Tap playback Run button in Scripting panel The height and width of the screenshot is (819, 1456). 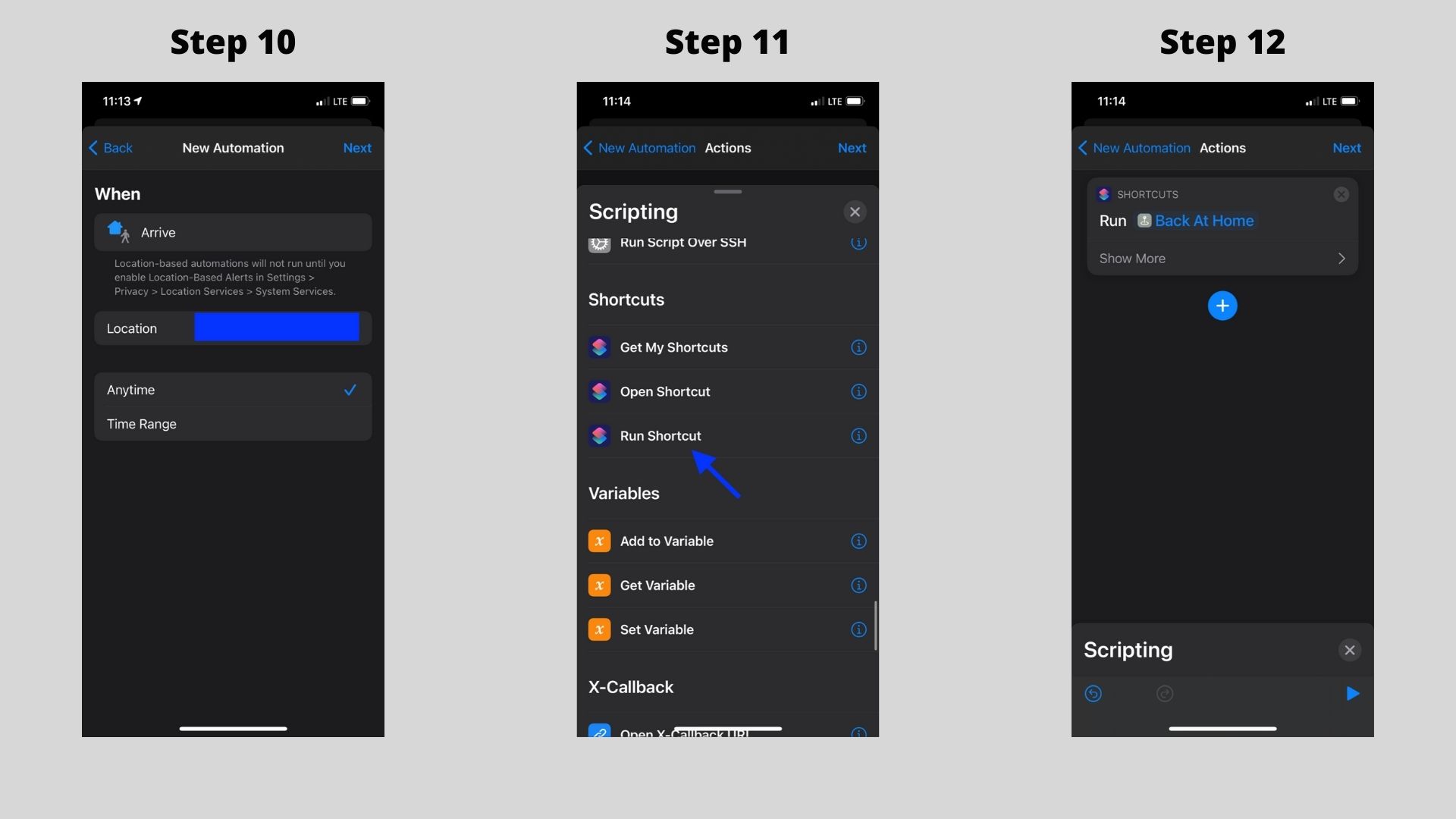point(1351,694)
